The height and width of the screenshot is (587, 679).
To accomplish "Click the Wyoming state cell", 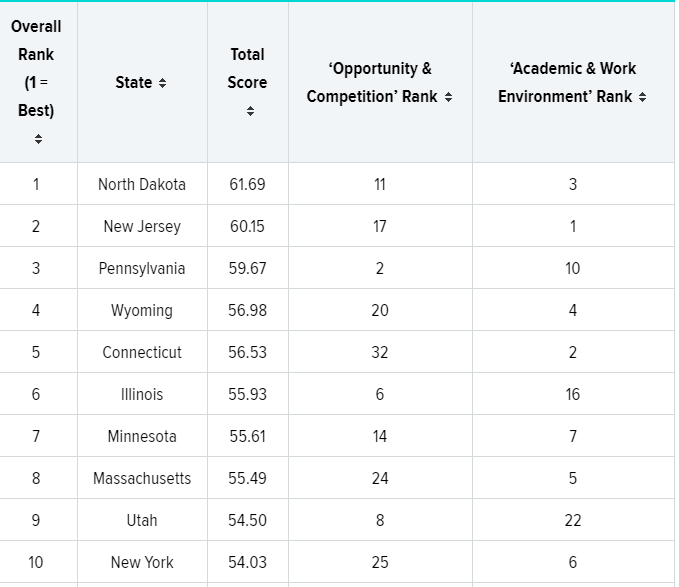I will pos(142,310).
